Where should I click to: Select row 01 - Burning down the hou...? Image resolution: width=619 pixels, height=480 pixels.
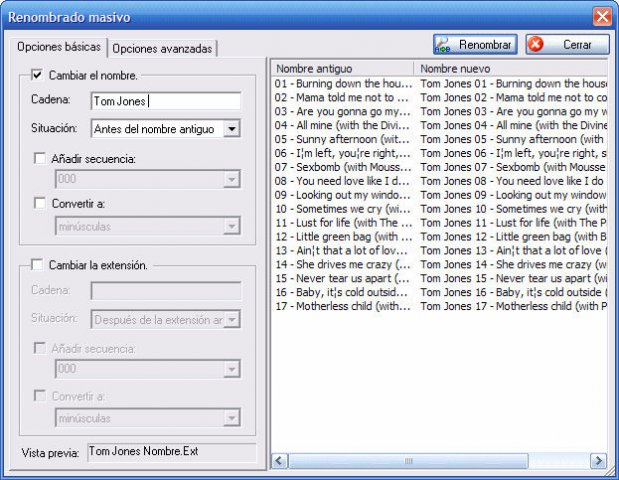pyautogui.click(x=343, y=84)
